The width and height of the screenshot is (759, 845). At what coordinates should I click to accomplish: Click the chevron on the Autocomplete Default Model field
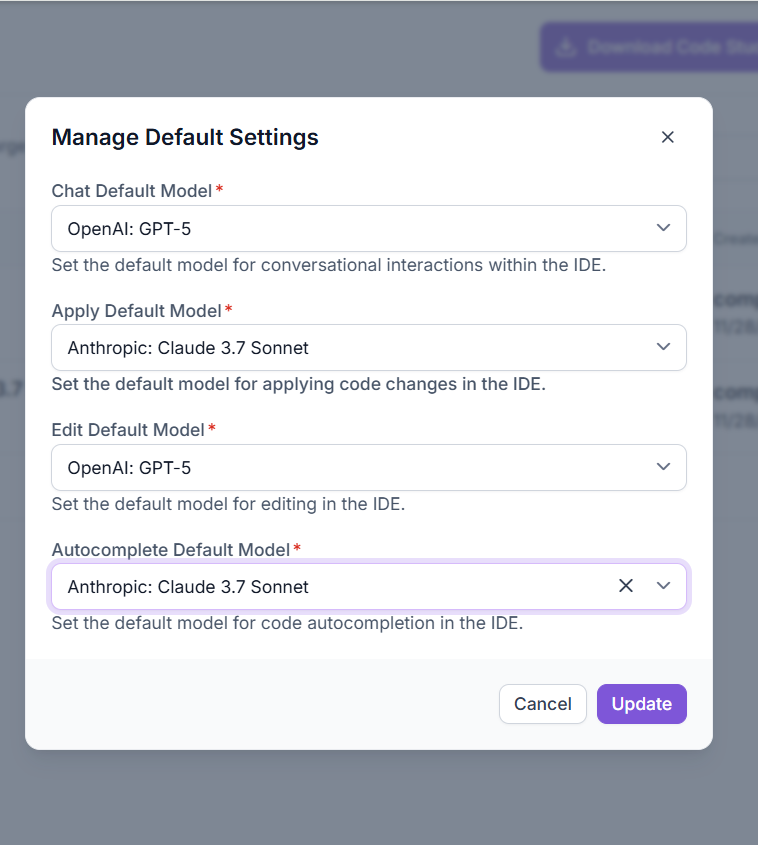(x=663, y=586)
